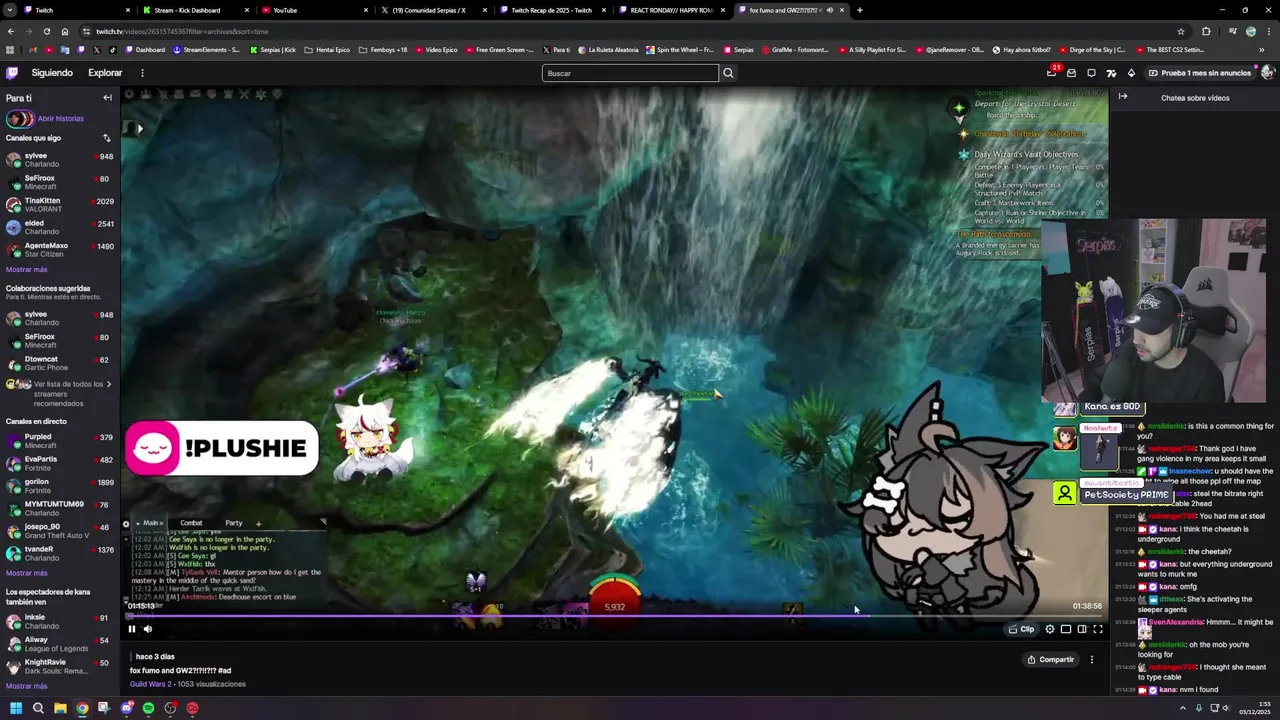The width and height of the screenshot is (1280, 720).
Task: Open josepo_90 Grand Theft Auto V channel
Action: pos(60,531)
